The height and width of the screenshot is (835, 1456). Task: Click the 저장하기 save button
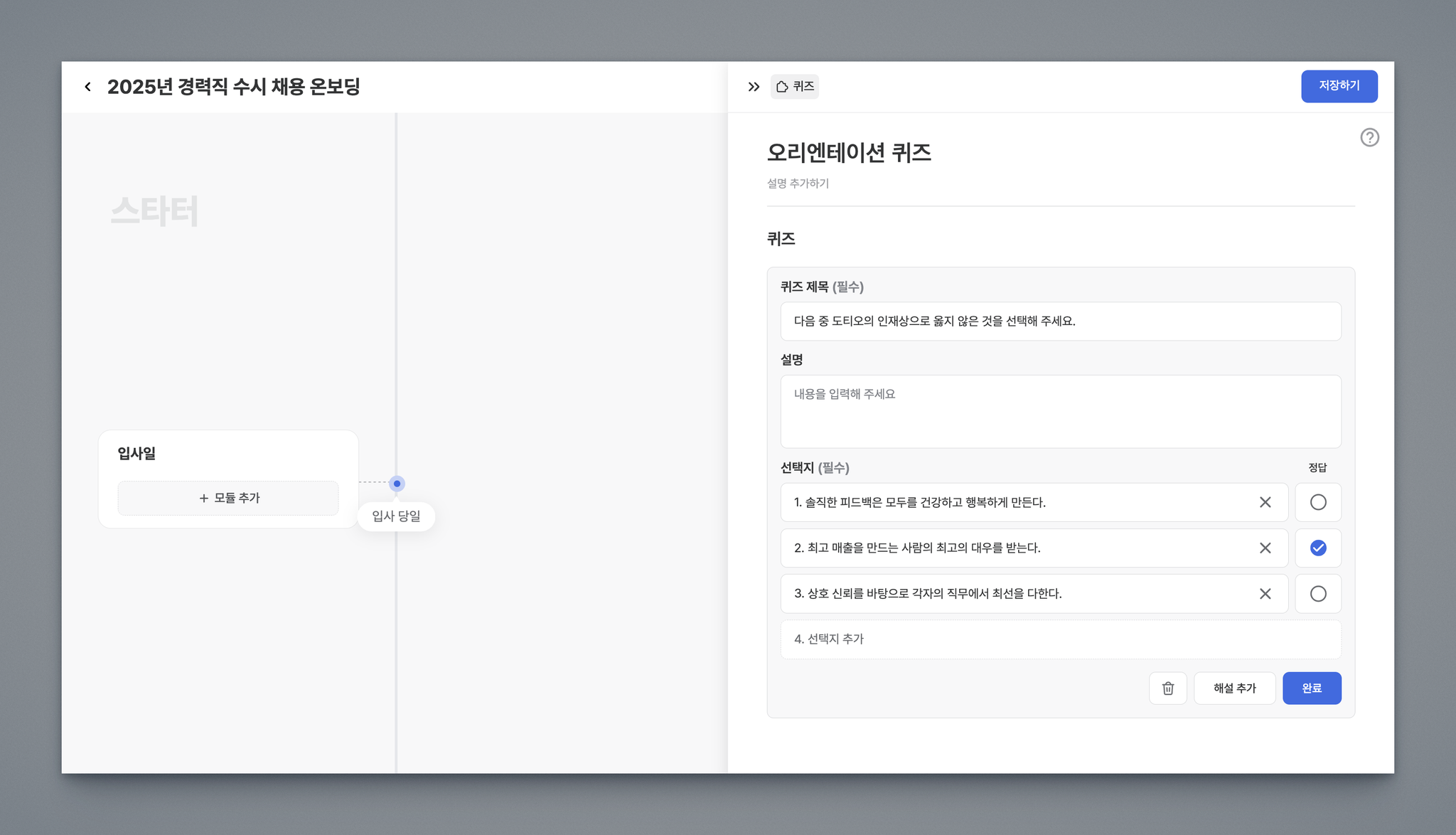point(1339,86)
